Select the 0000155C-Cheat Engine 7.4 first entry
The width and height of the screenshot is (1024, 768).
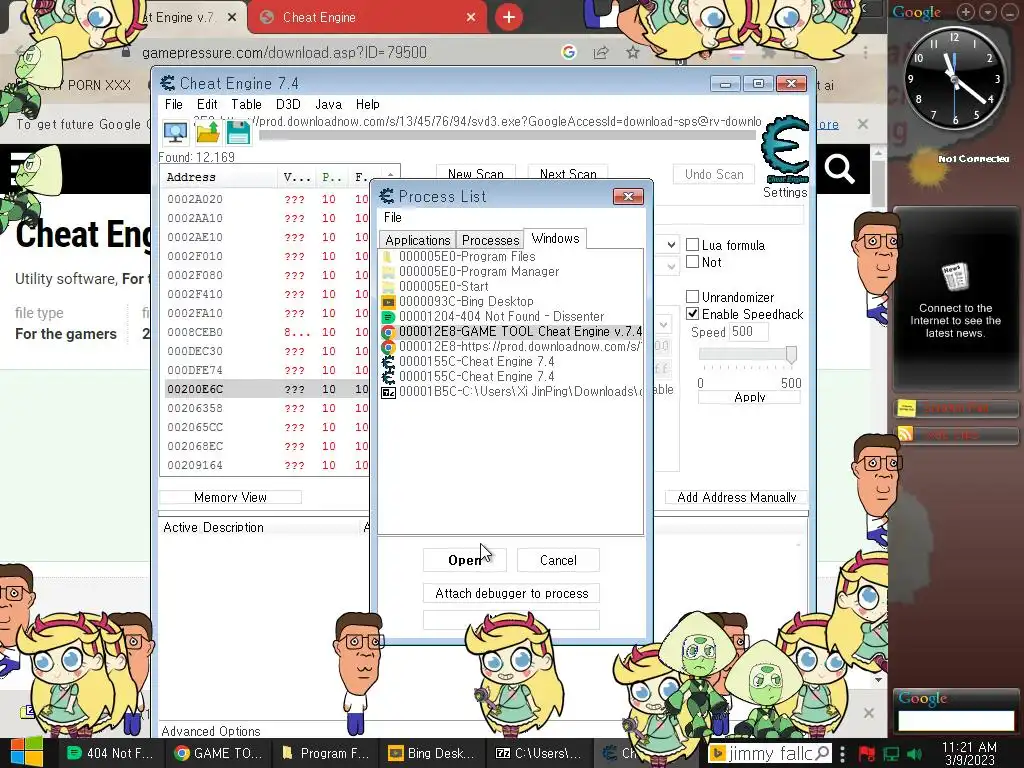[511, 362]
